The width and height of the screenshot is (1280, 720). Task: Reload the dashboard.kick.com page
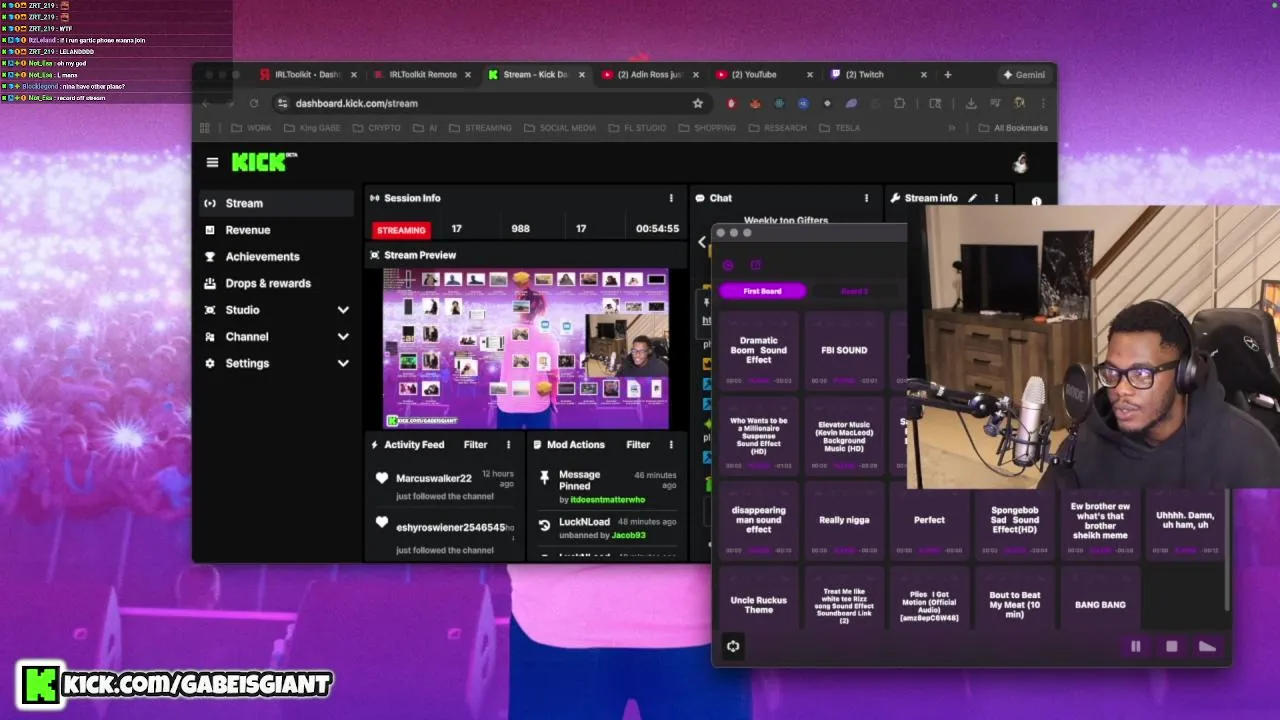coord(254,103)
